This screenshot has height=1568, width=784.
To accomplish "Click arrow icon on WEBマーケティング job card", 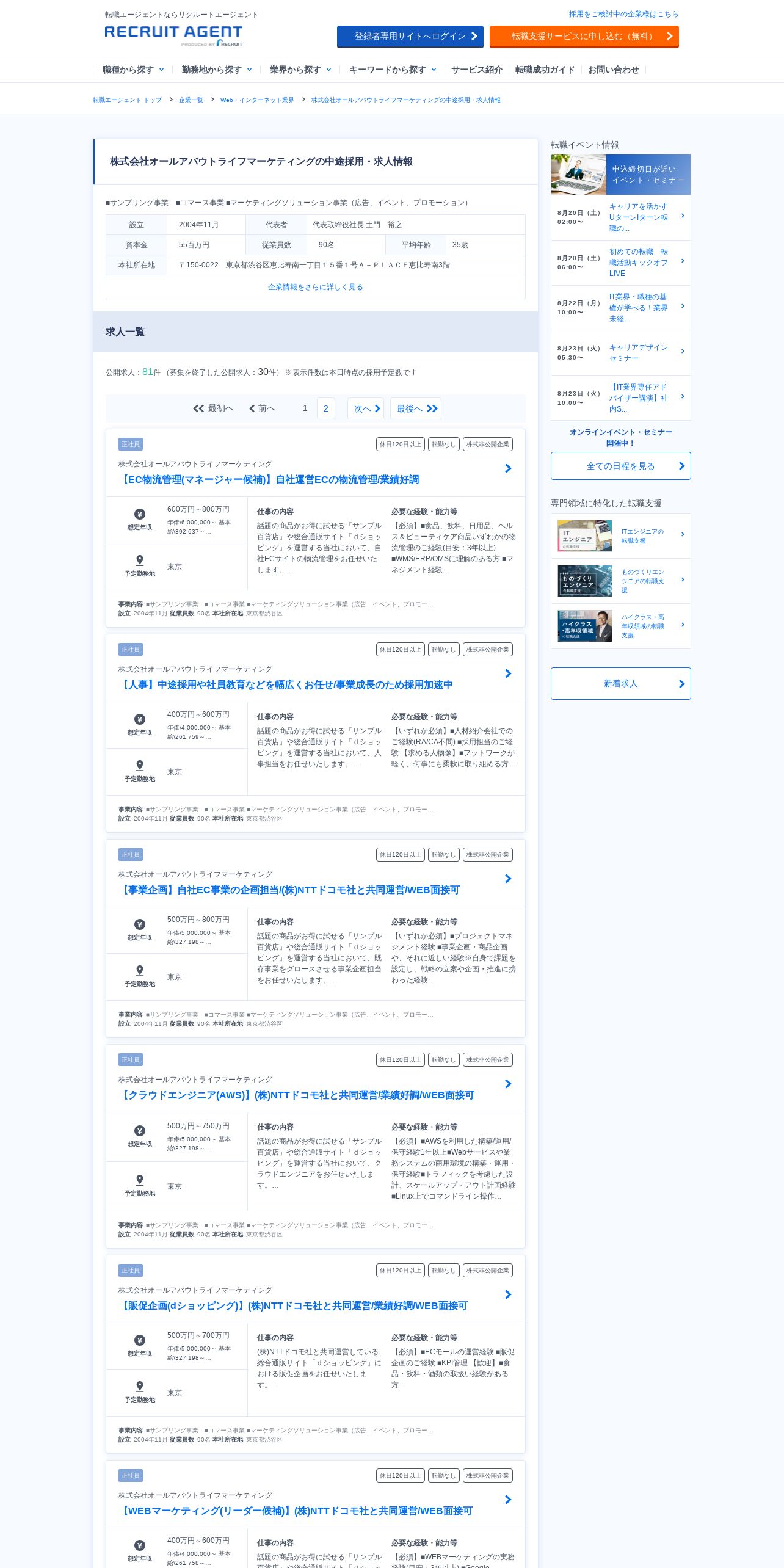I will [x=508, y=1500].
